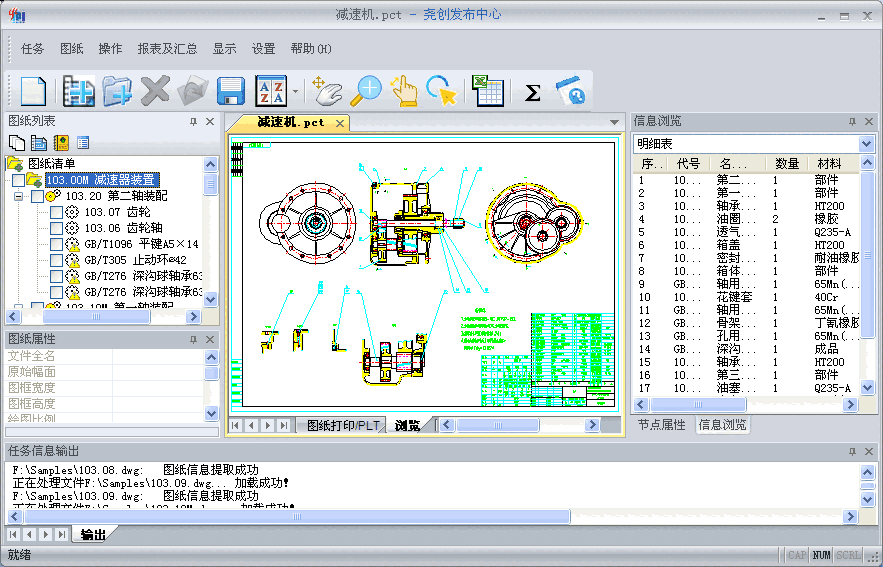The image size is (883, 567).
Task: Pin the 图纸属性 panel
Action: 193,340
